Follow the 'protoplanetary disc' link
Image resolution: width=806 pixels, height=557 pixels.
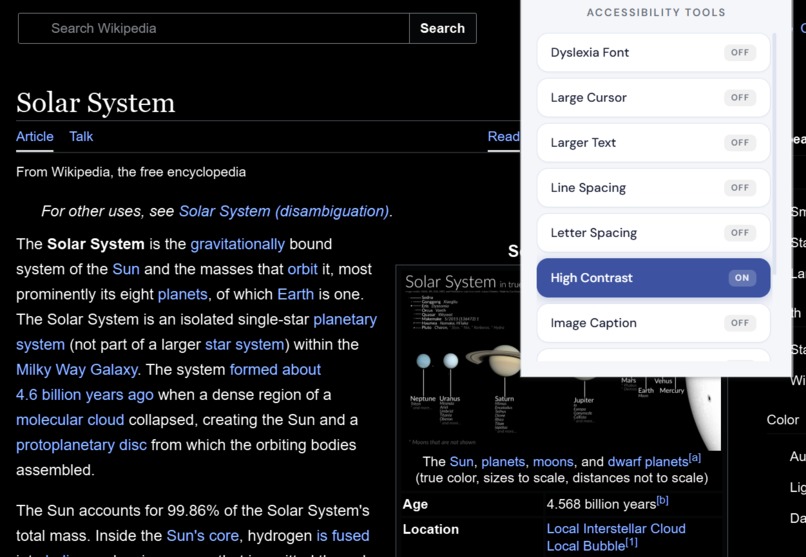81,445
